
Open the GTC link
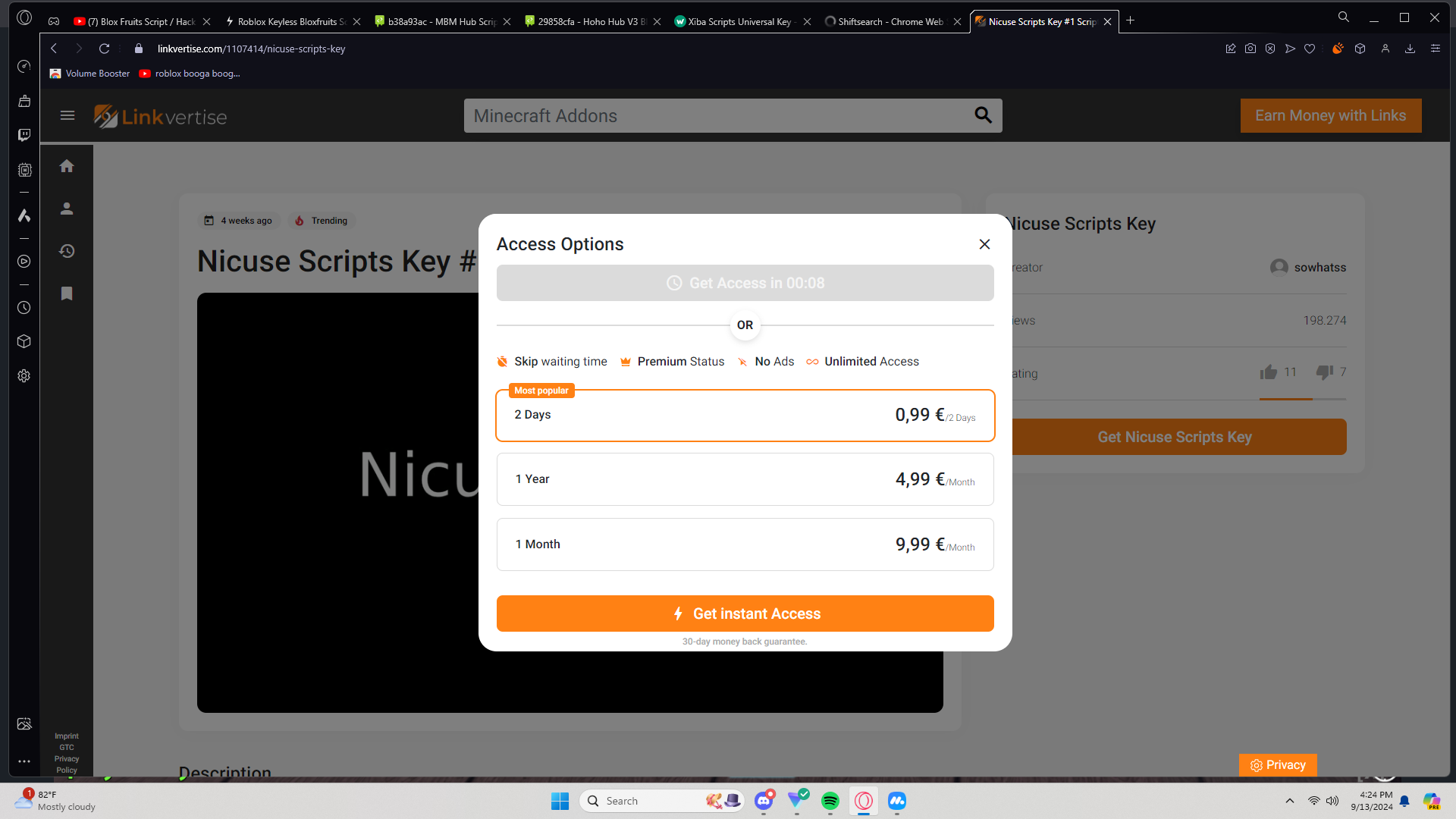tap(67, 747)
